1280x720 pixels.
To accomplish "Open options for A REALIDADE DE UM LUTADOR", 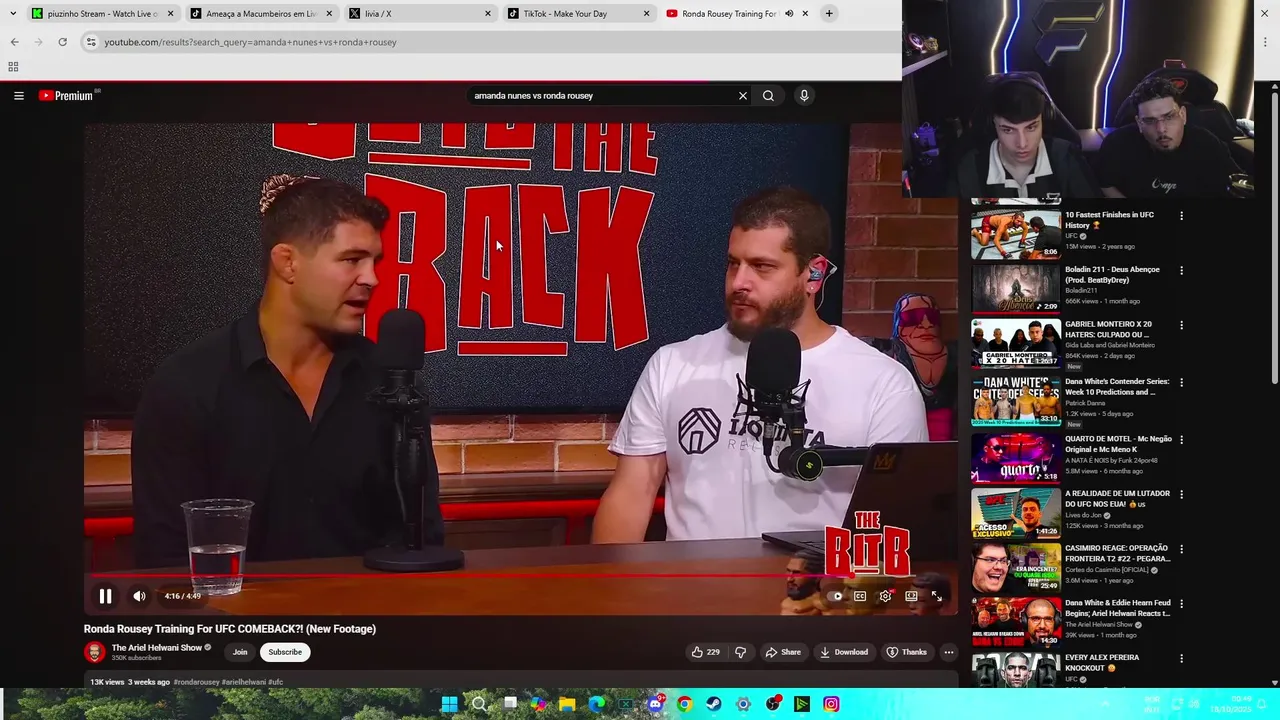I will tap(1181, 495).
